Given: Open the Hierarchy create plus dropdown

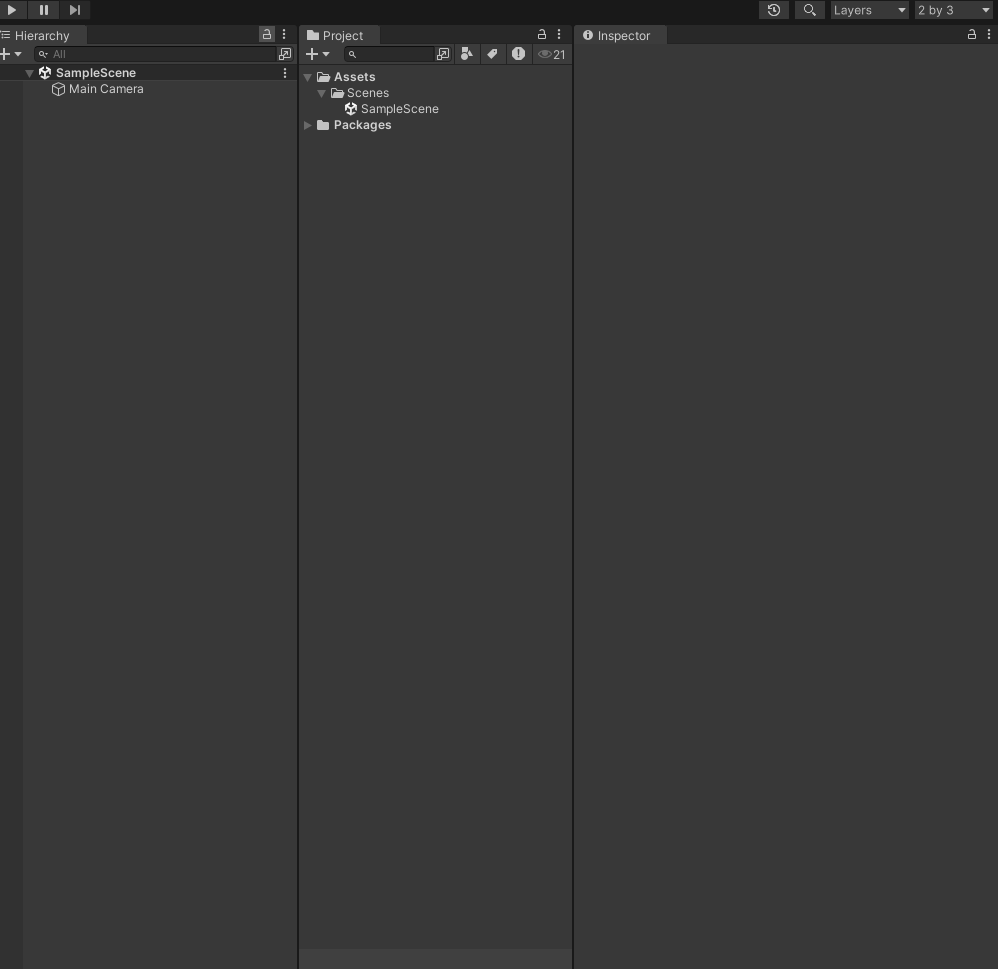Looking at the screenshot, I should coord(11,54).
